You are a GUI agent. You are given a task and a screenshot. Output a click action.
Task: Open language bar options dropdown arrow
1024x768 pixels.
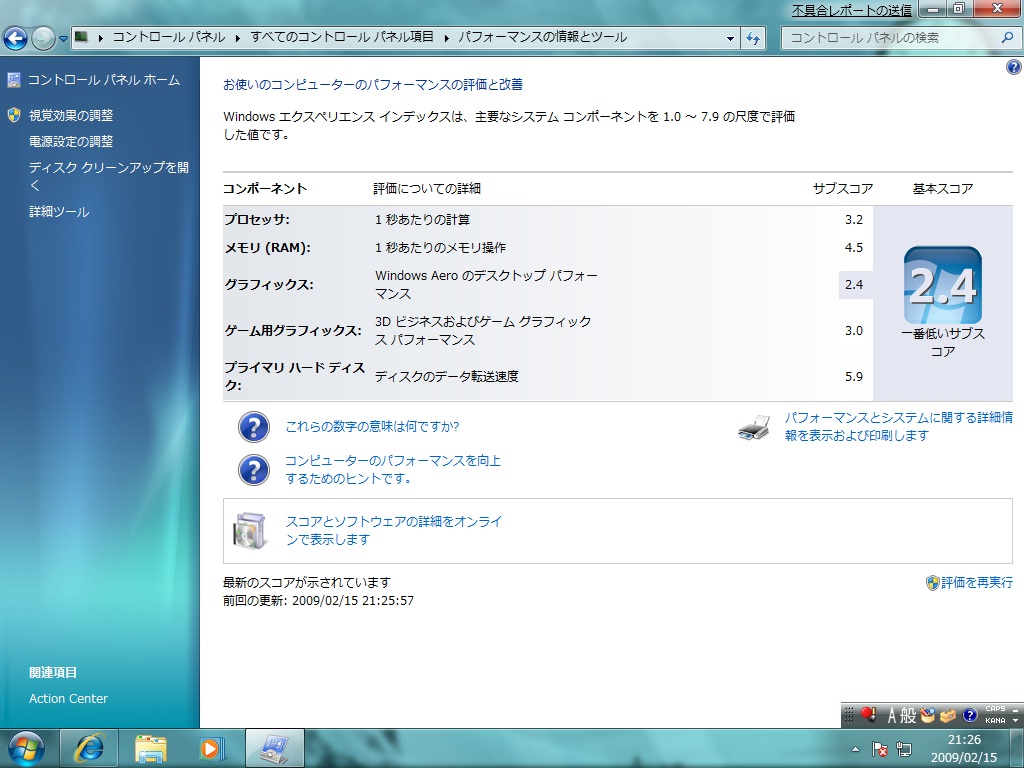pyautogui.click(x=1016, y=720)
